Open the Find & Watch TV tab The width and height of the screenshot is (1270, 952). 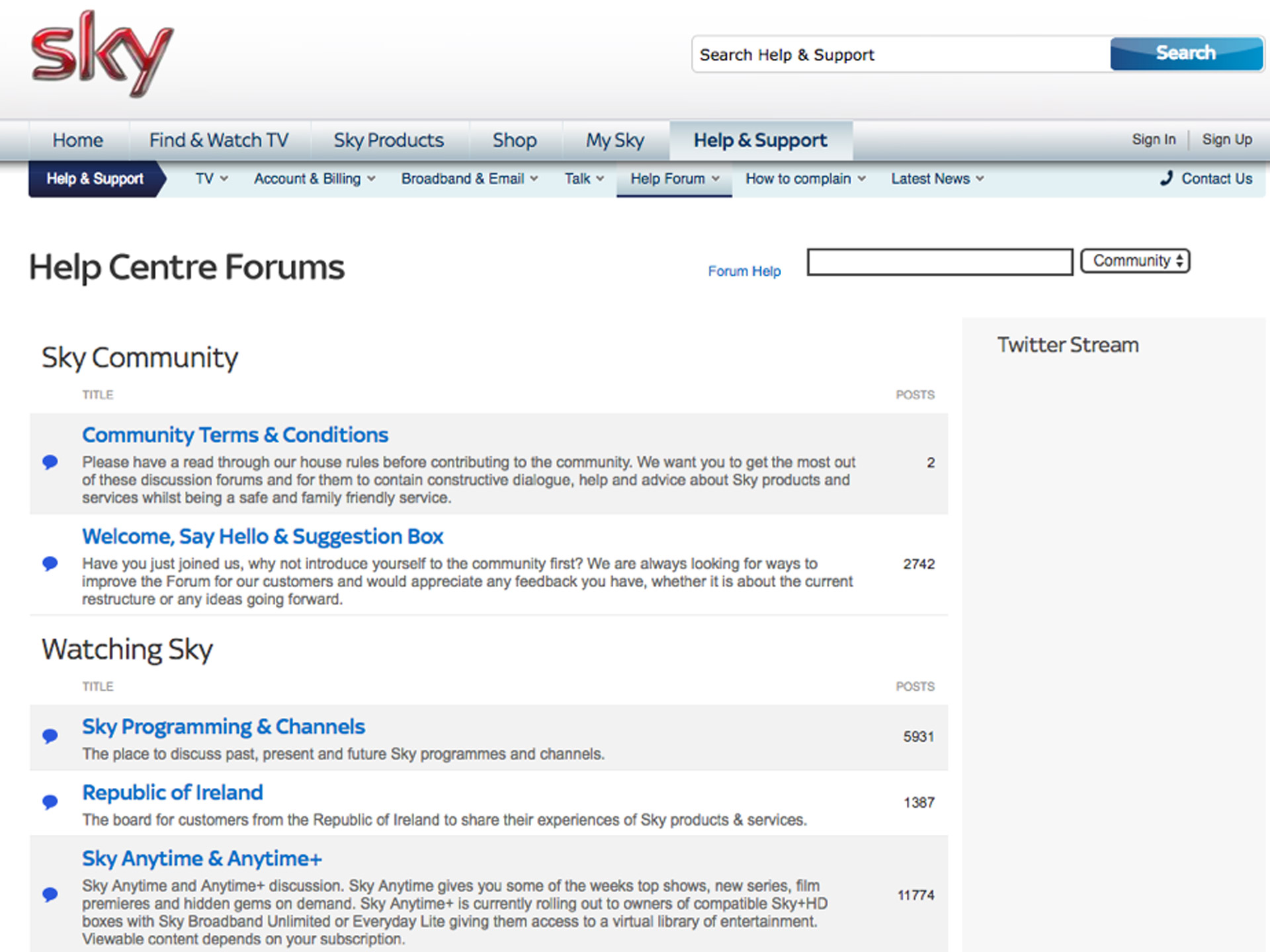pyautogui.click(x=219, y=140)
